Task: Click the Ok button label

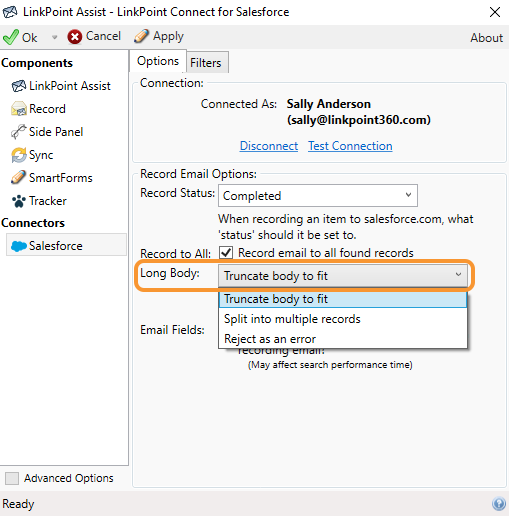Action: (x=29, y=38)
